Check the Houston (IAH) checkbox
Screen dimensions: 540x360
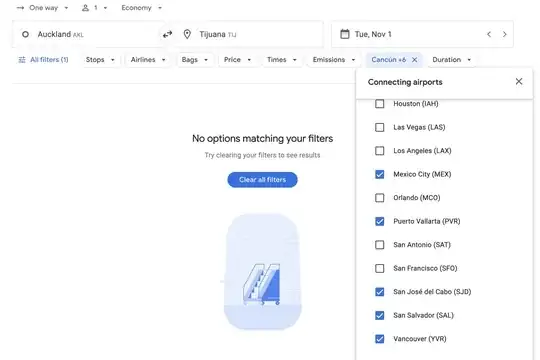(380, 104)
